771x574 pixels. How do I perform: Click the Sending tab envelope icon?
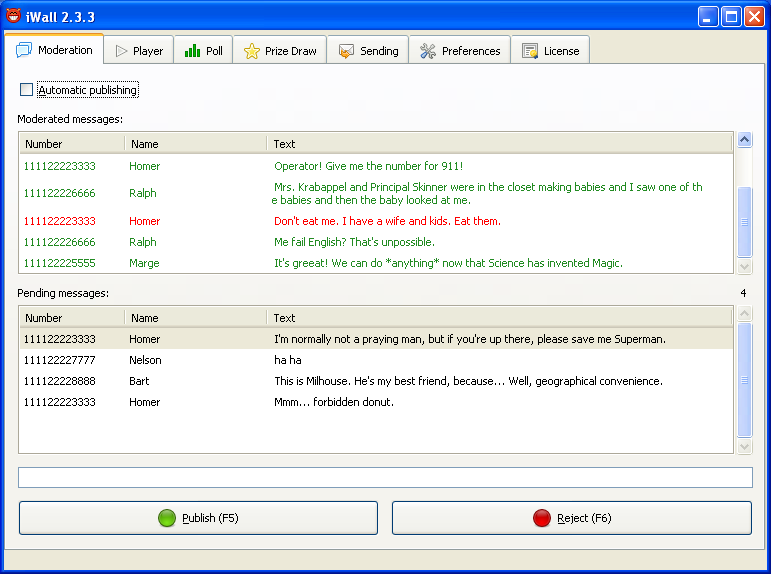(x=346, y=51)
